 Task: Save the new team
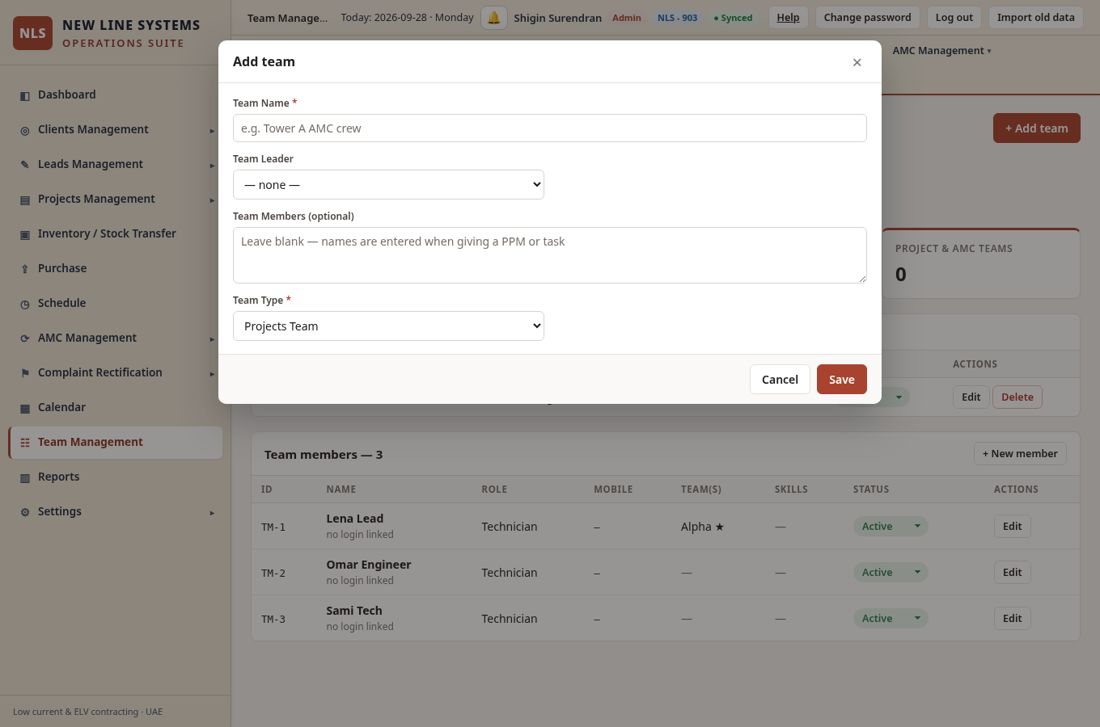pyautogui.click(x=841, y=379)
